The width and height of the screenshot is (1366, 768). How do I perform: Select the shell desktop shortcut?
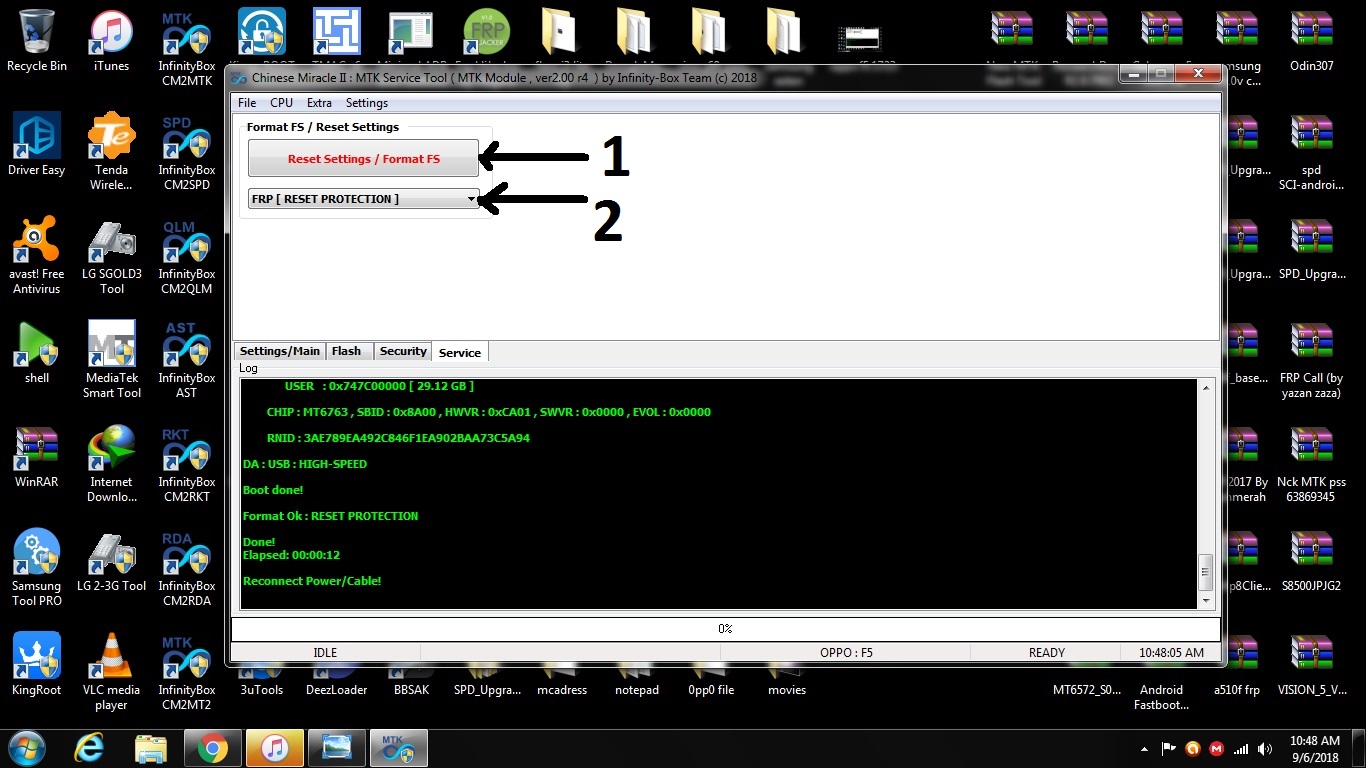[37, 353]
